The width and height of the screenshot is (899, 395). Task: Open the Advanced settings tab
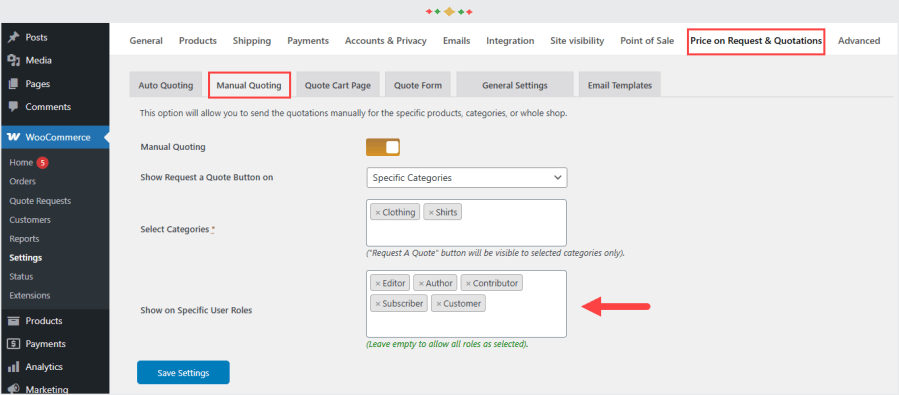[859, 41]
